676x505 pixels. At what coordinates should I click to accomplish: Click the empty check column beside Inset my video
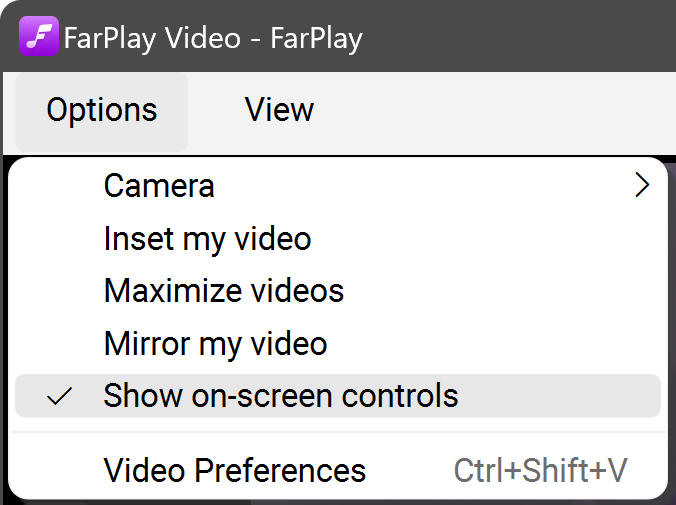[60, 239]
